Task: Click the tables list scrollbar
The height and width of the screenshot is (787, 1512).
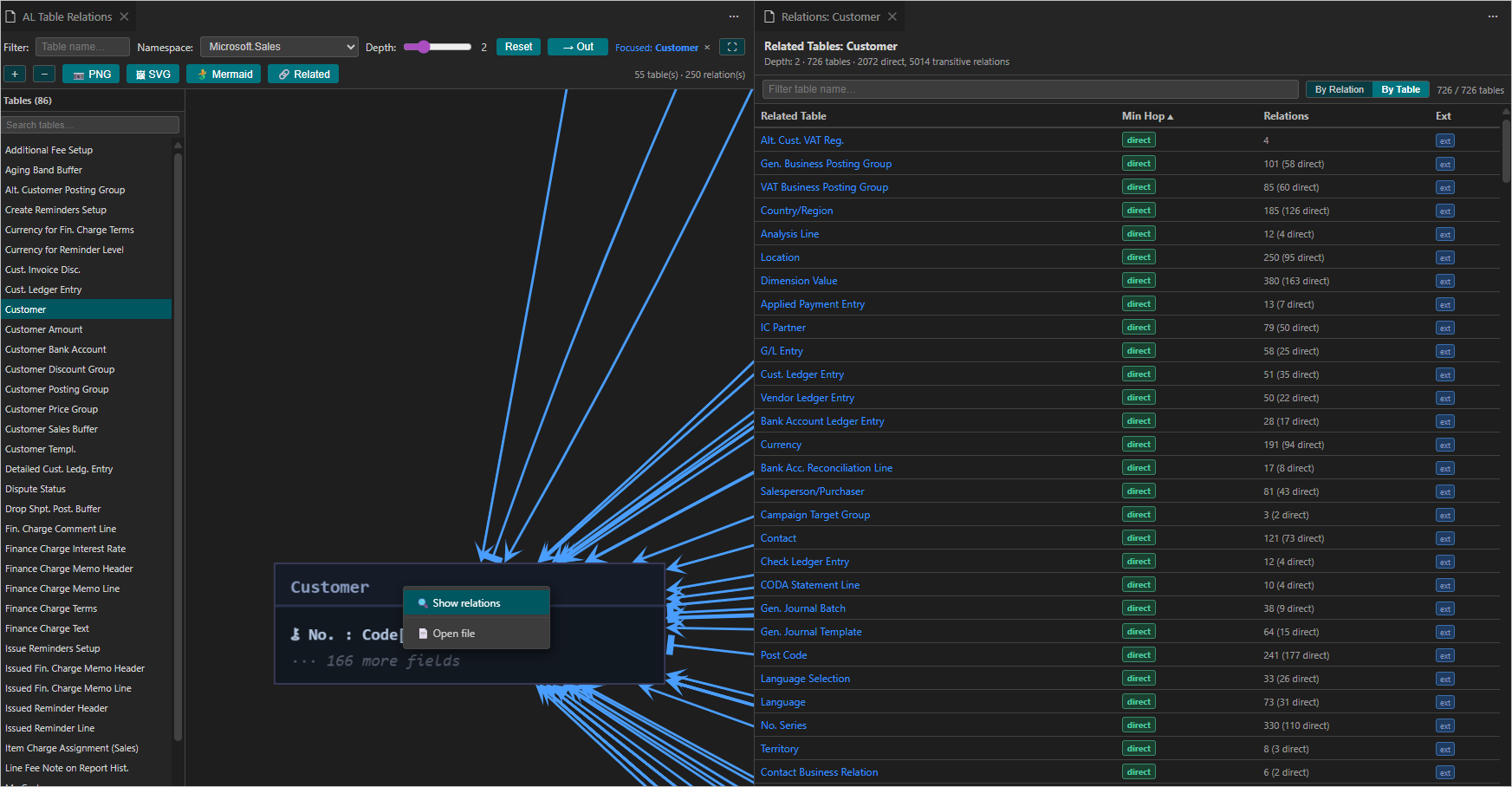Action: pyautogui.click(x=178, y=446)
